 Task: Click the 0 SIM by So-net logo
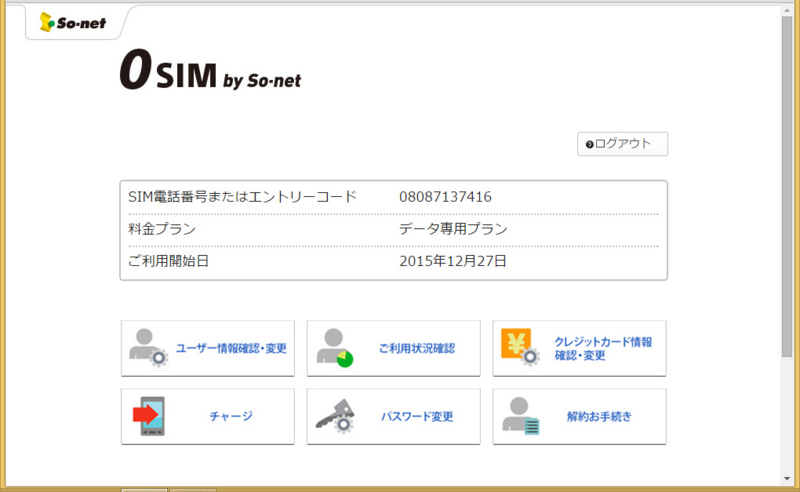210,70
